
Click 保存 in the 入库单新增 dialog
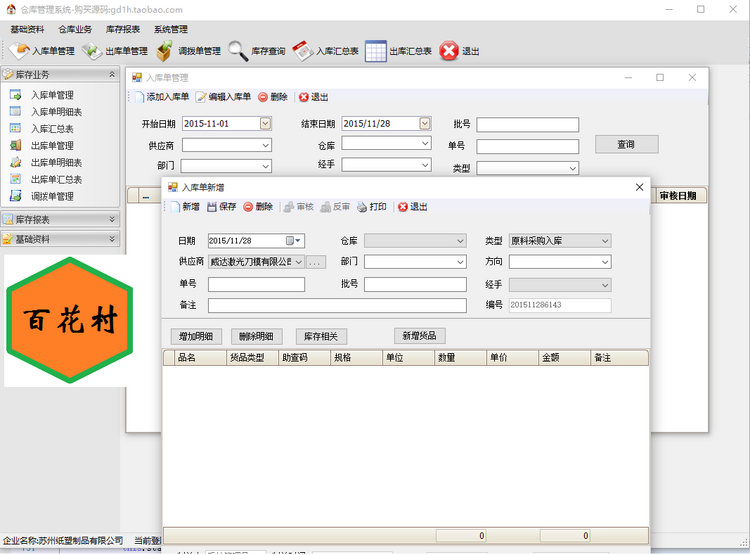tap(222, 207)
